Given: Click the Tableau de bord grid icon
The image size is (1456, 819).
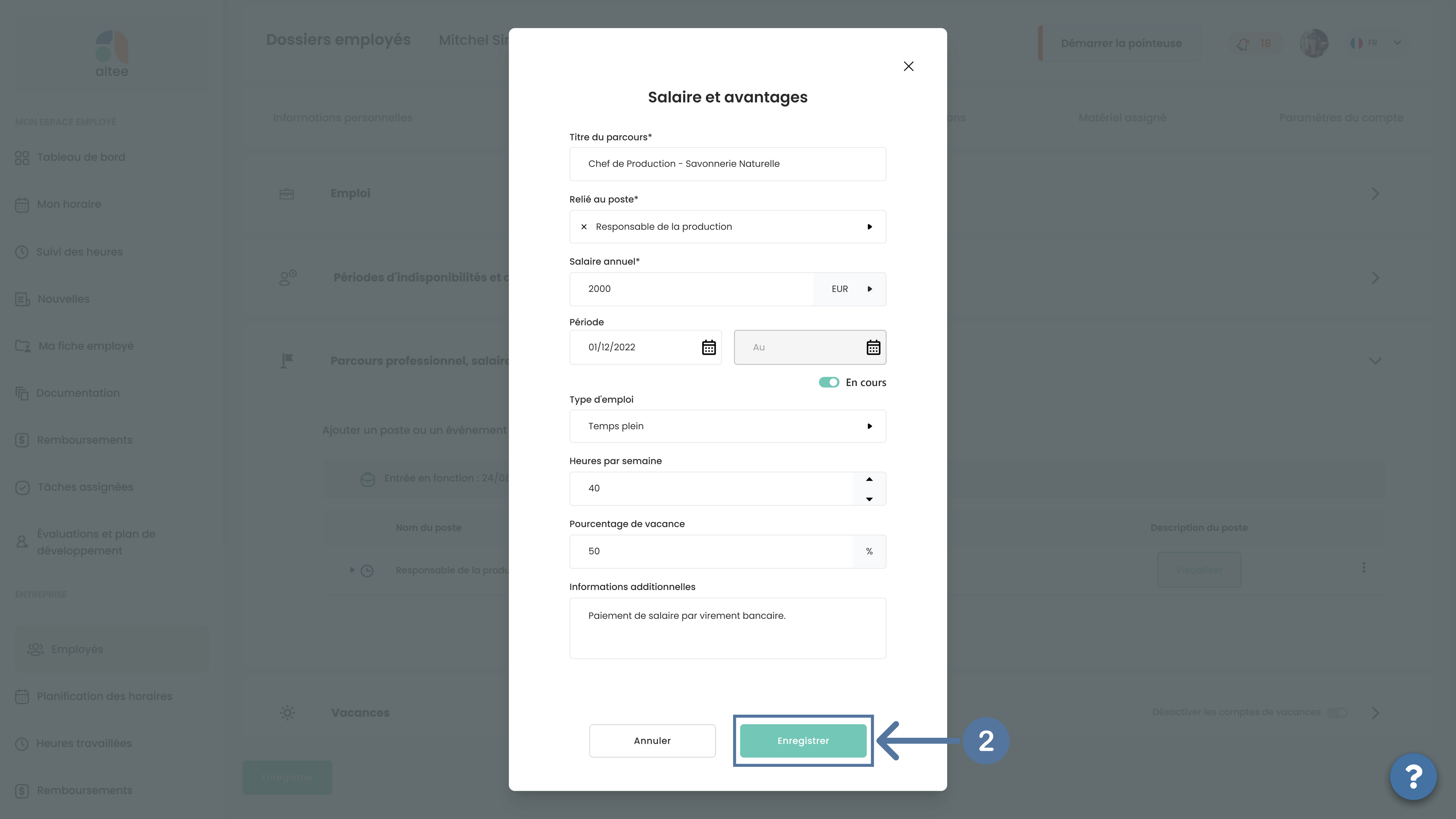Looking at the screenshot, I should [22, 158].
